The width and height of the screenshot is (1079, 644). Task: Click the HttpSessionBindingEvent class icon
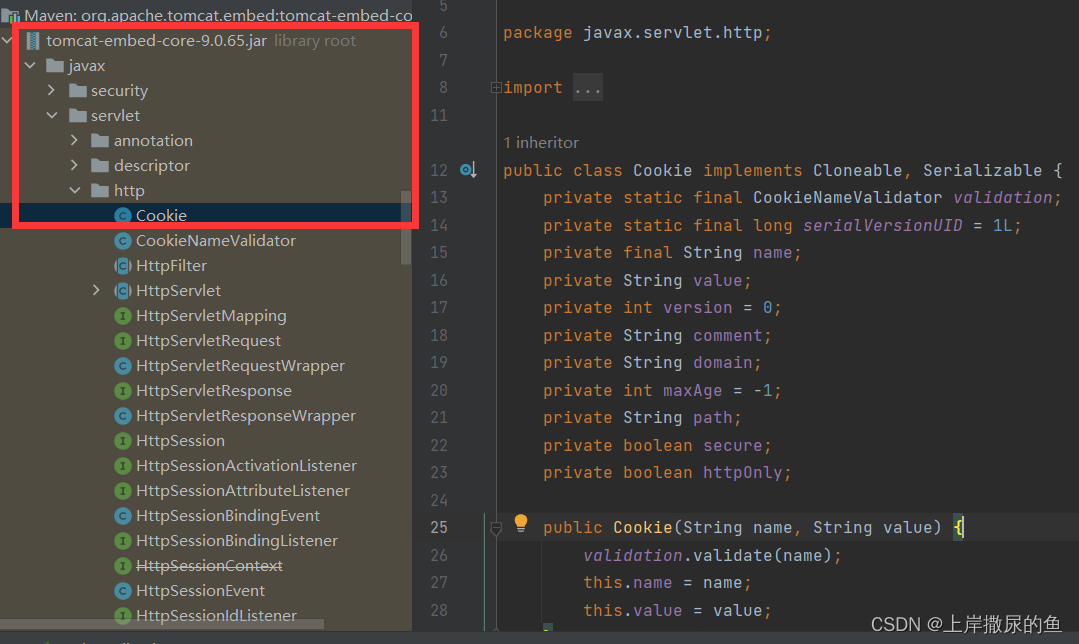(x=122, y=515)
